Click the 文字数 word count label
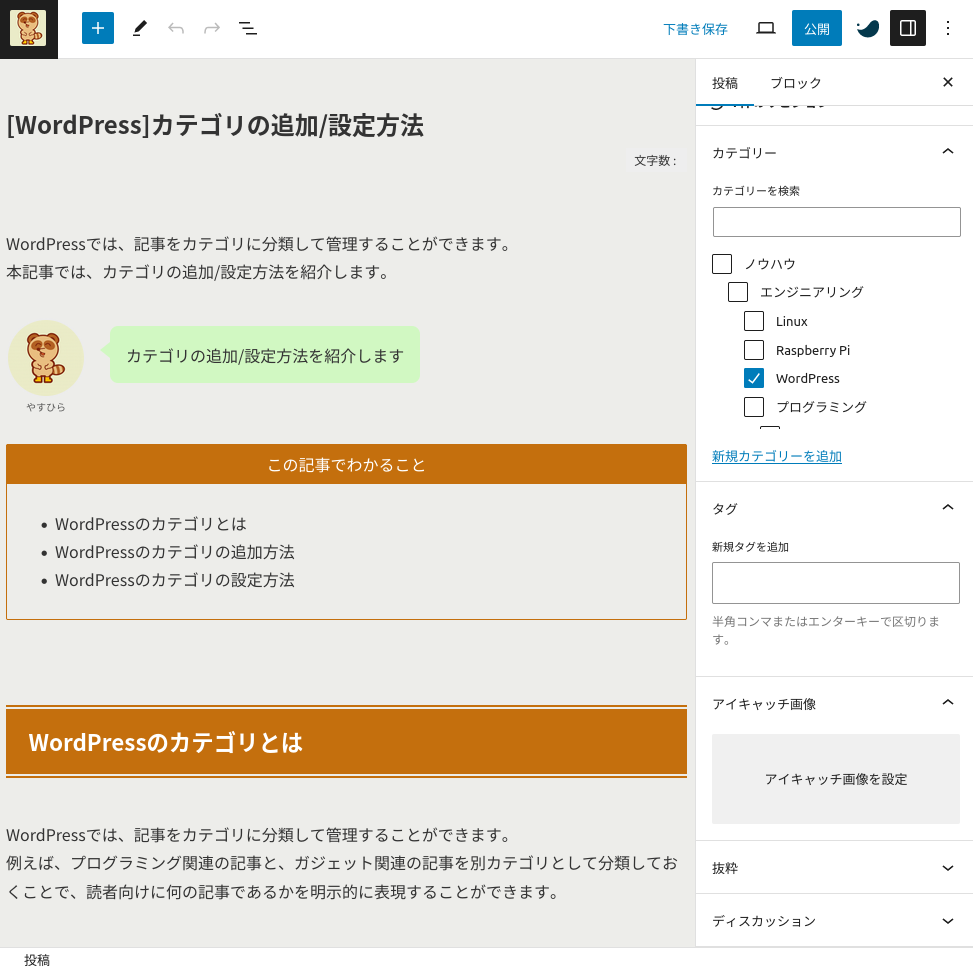 [655, 161]
